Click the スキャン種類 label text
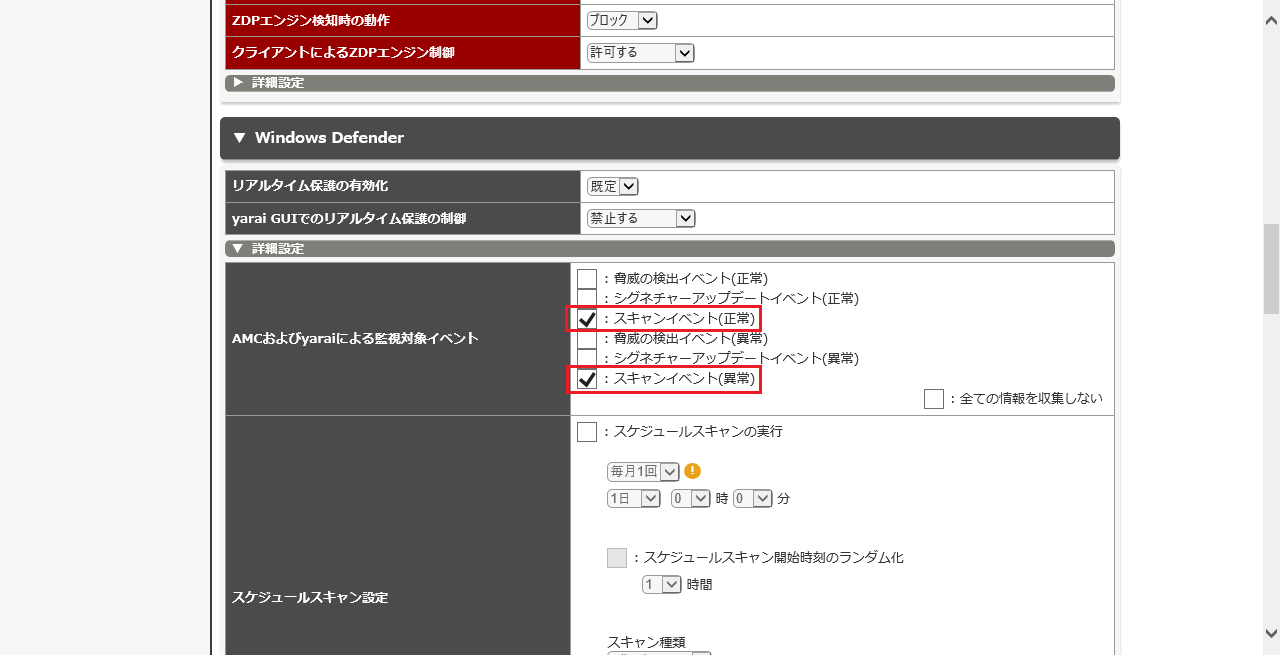 click(646, 642)
